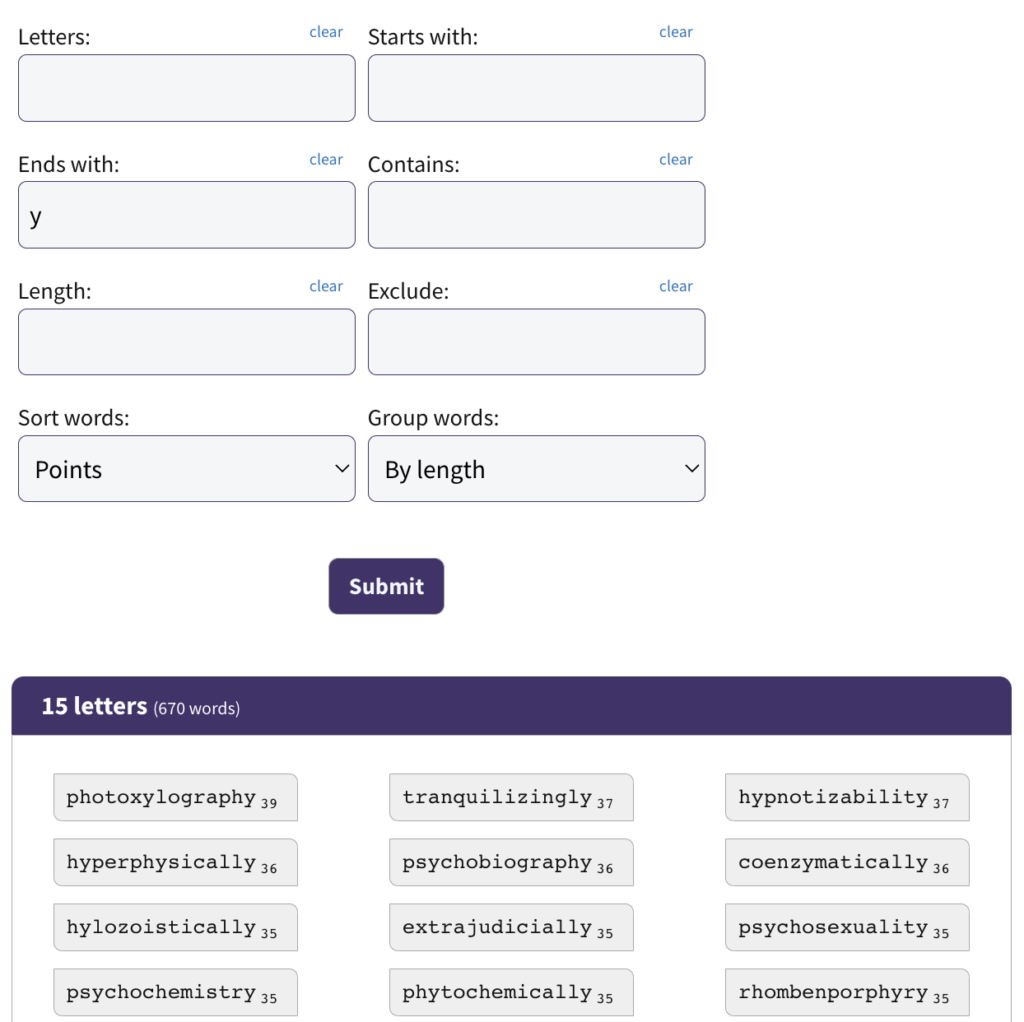Open the word psychochemistry

point(175,992)
